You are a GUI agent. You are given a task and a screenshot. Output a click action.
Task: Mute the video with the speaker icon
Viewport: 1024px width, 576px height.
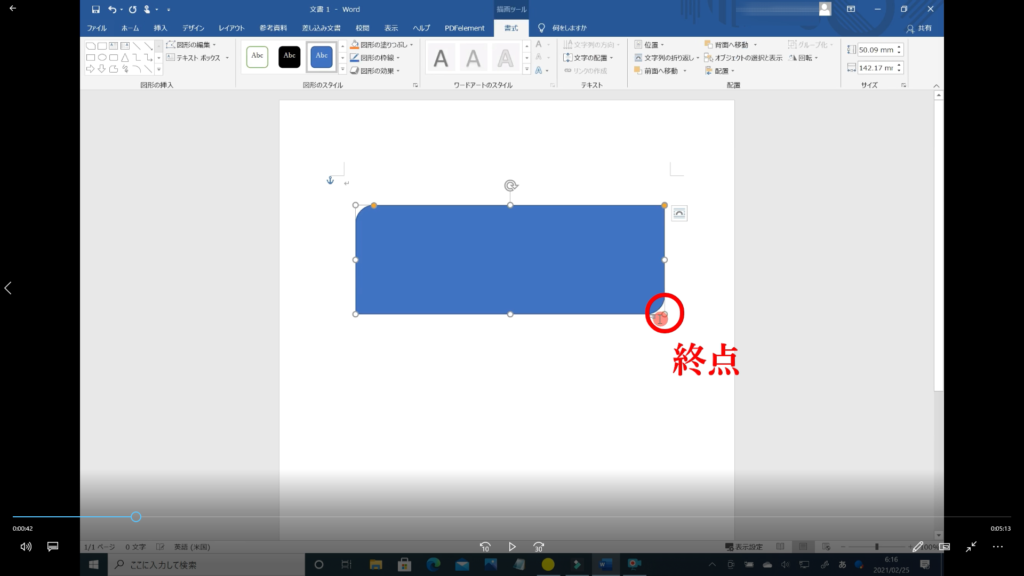point(26,547)
